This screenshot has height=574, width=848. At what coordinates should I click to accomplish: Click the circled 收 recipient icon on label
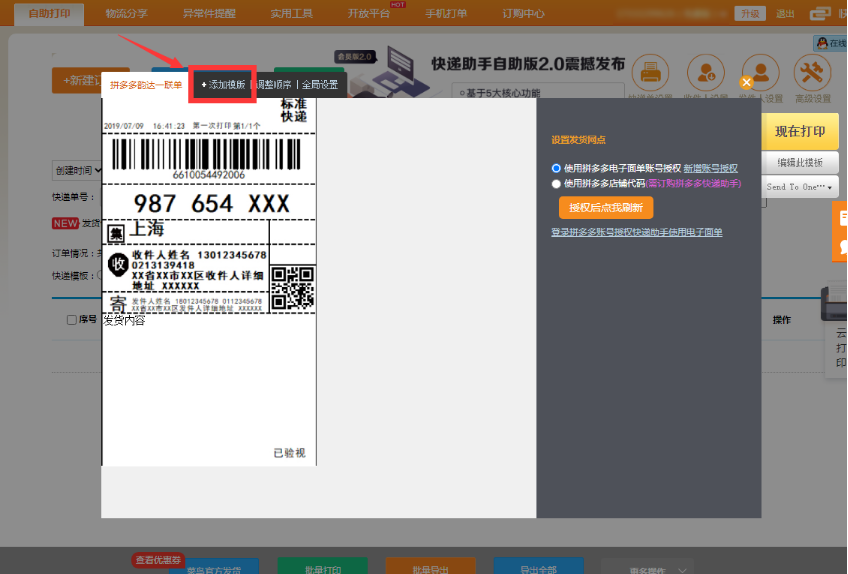point(117,265)
